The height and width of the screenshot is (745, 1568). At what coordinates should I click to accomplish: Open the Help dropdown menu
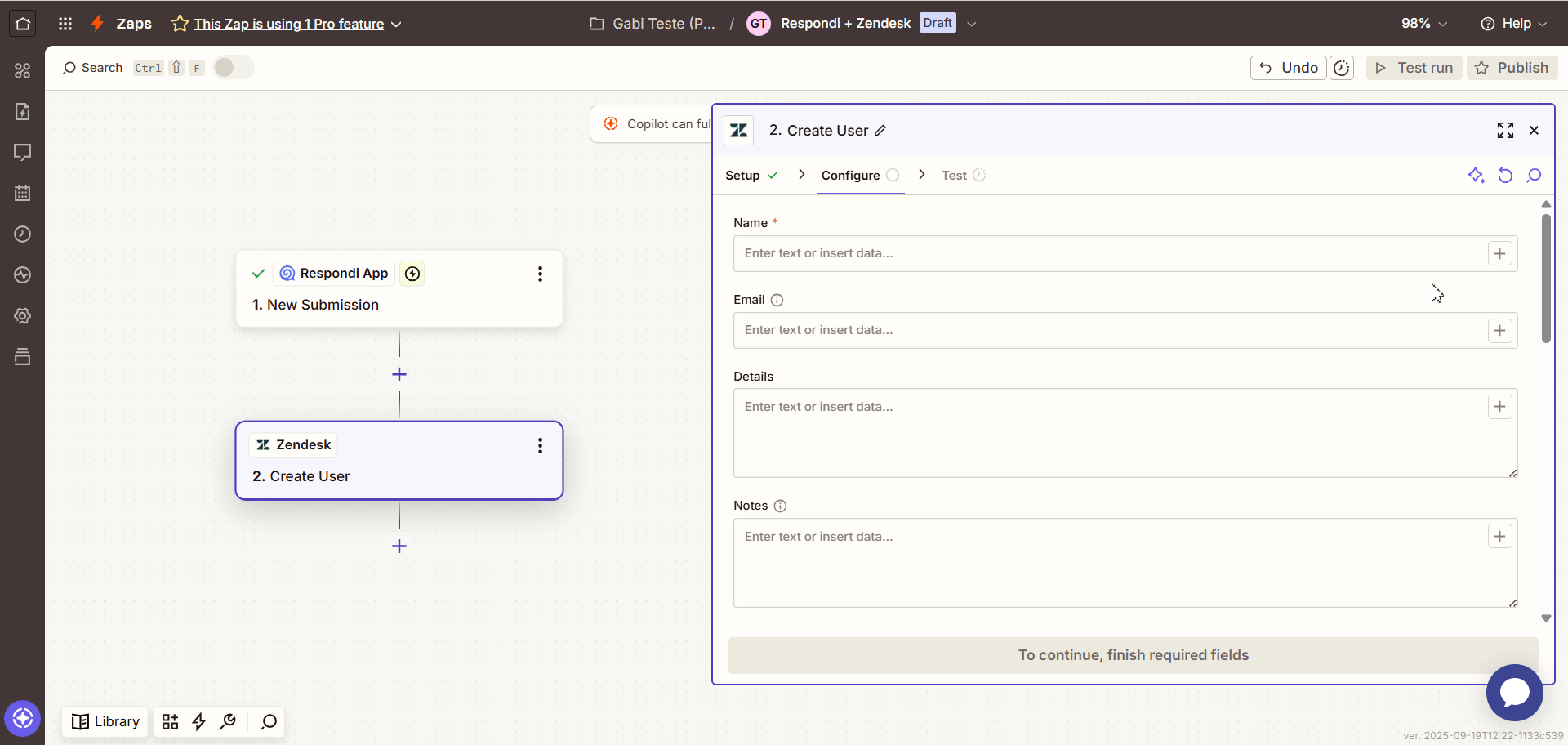(x=1513, y=24)
